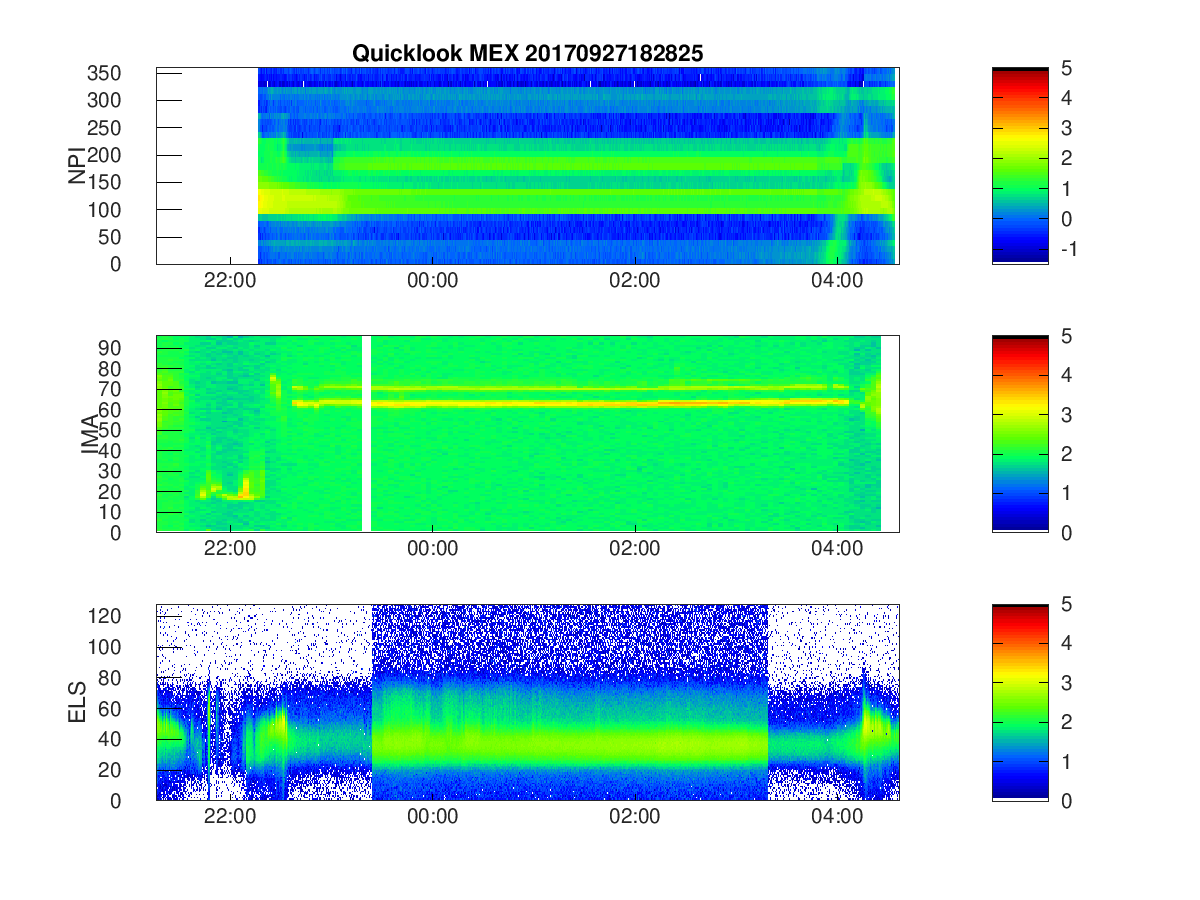Click the 5 label on IMA colorbar

click(x=1064, y=336)
